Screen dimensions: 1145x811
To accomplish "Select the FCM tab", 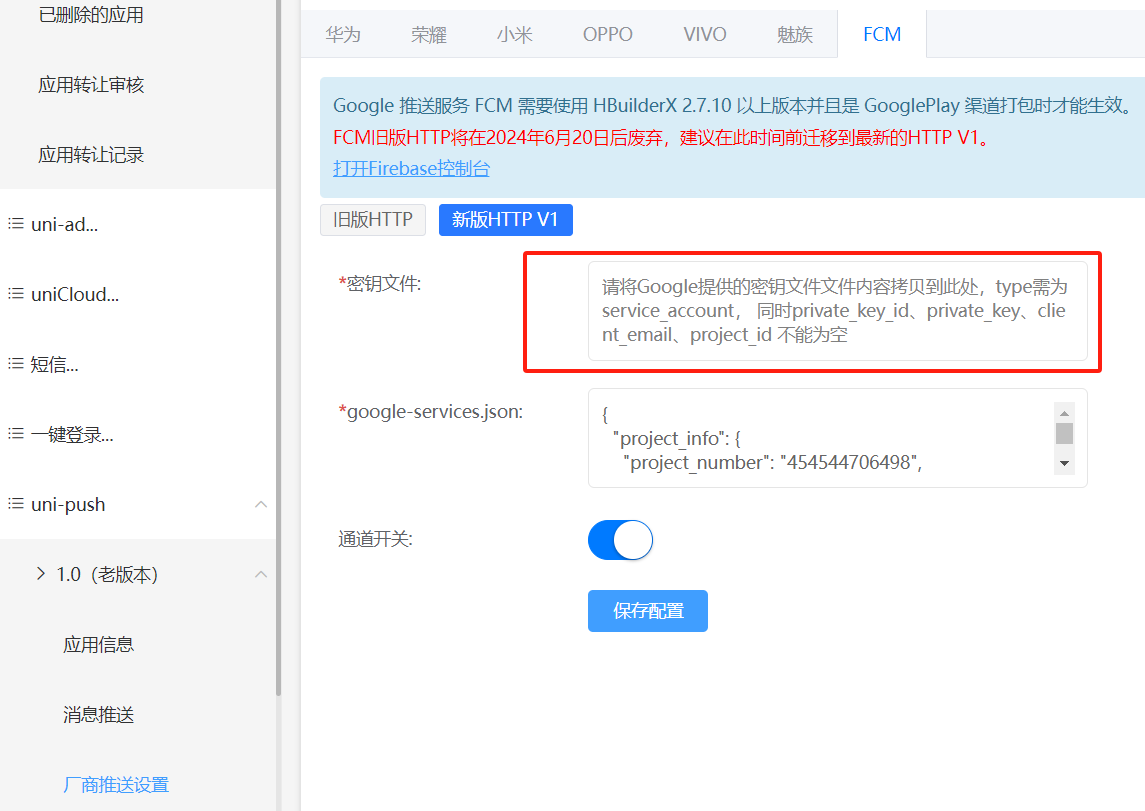I will [x=882, y=34].
